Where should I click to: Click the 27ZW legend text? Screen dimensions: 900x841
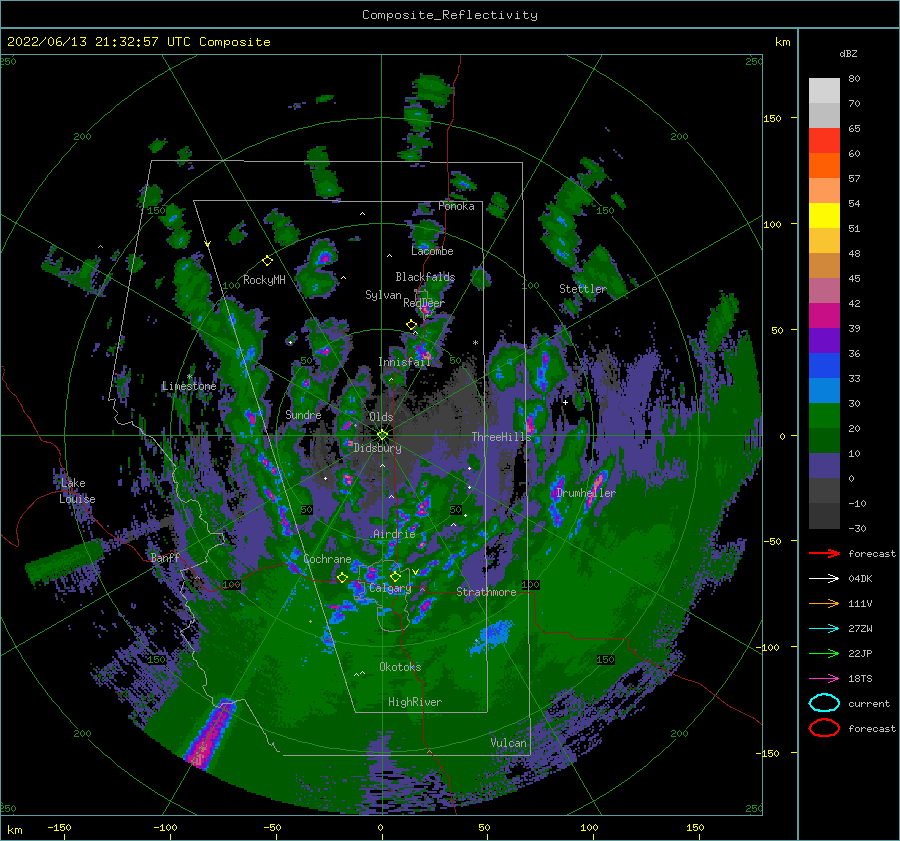[860, 629]
